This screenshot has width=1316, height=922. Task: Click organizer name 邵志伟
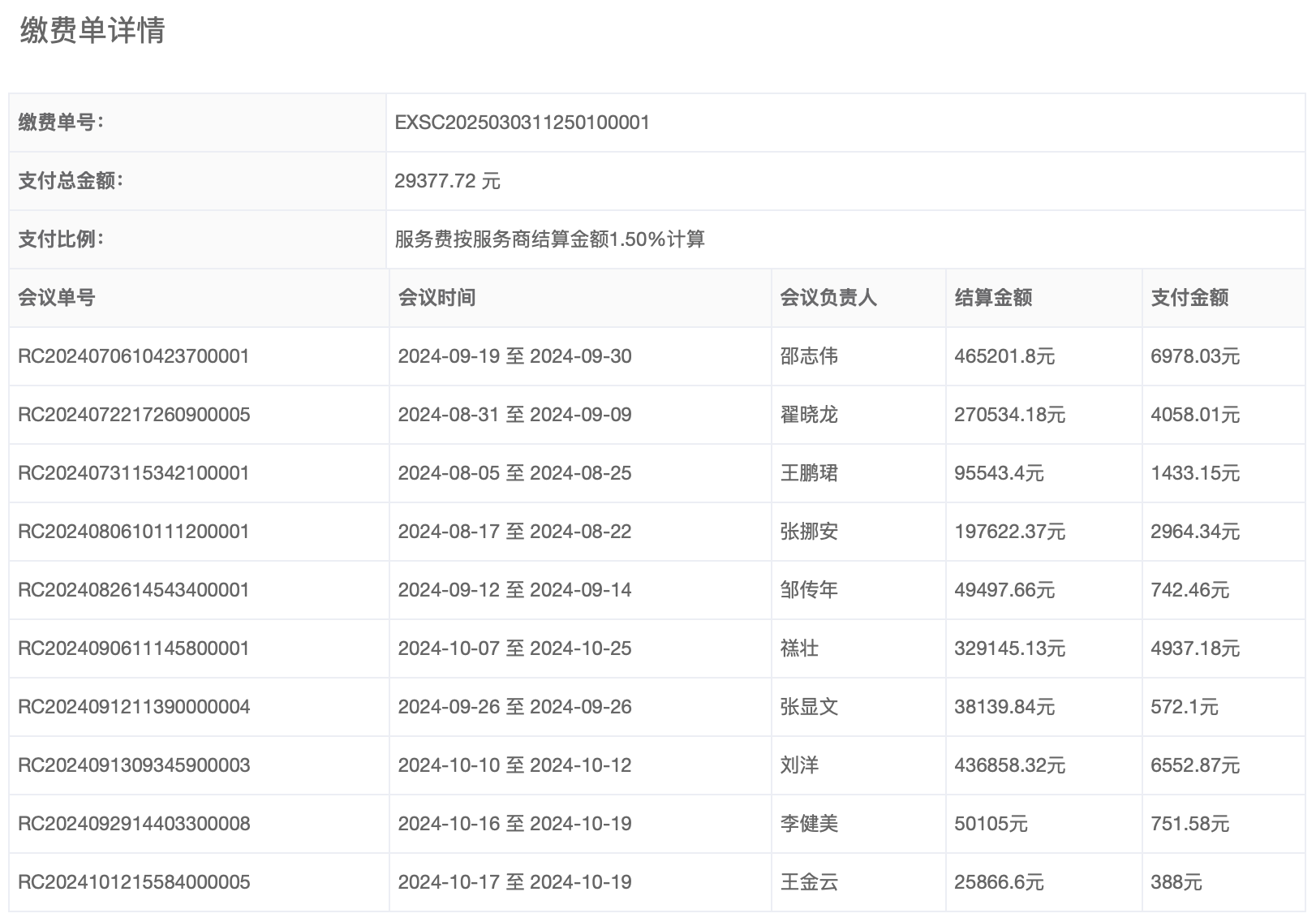pos(809,356)
